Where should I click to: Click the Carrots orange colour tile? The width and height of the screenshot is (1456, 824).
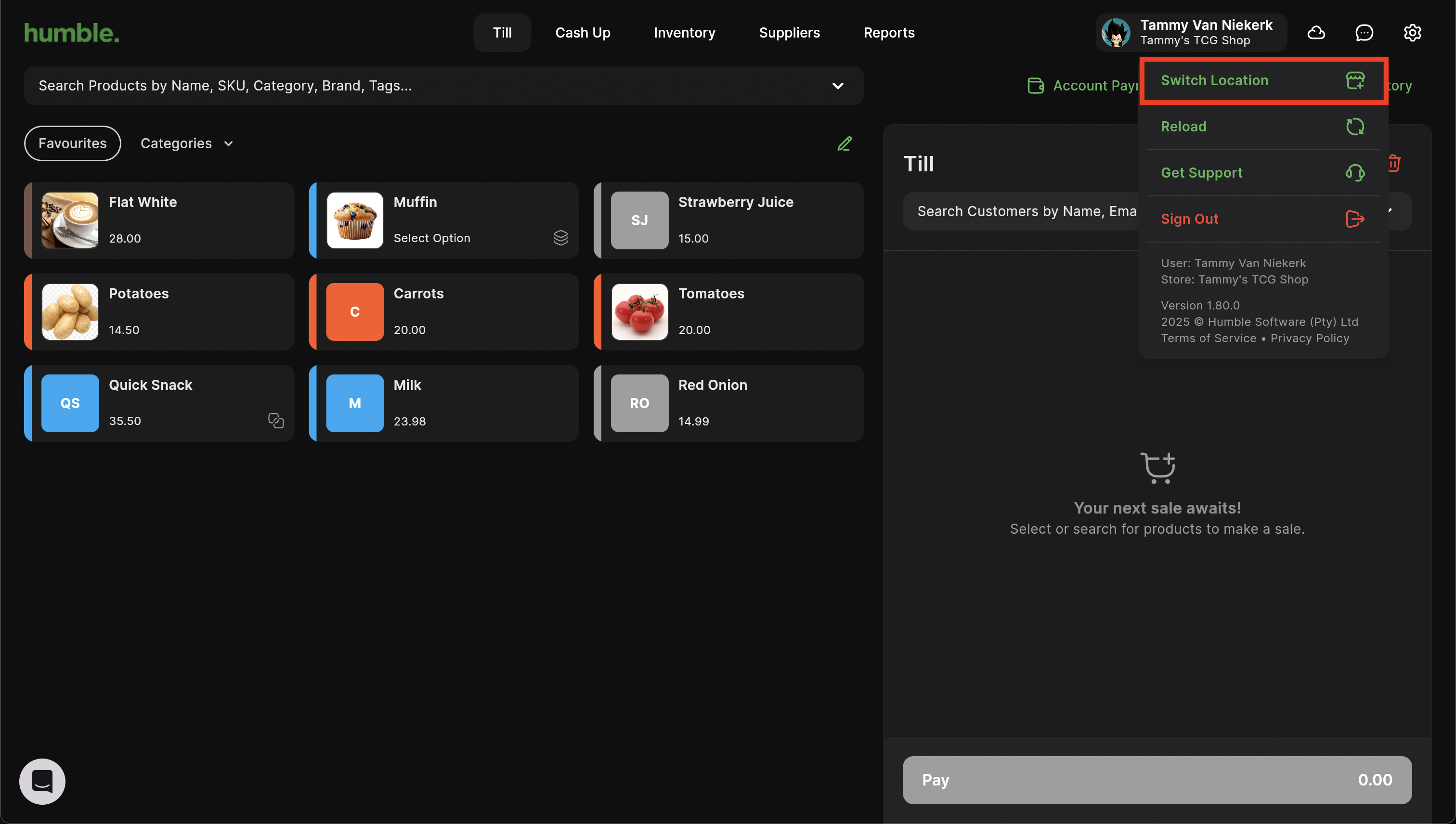tap(354, 312)
